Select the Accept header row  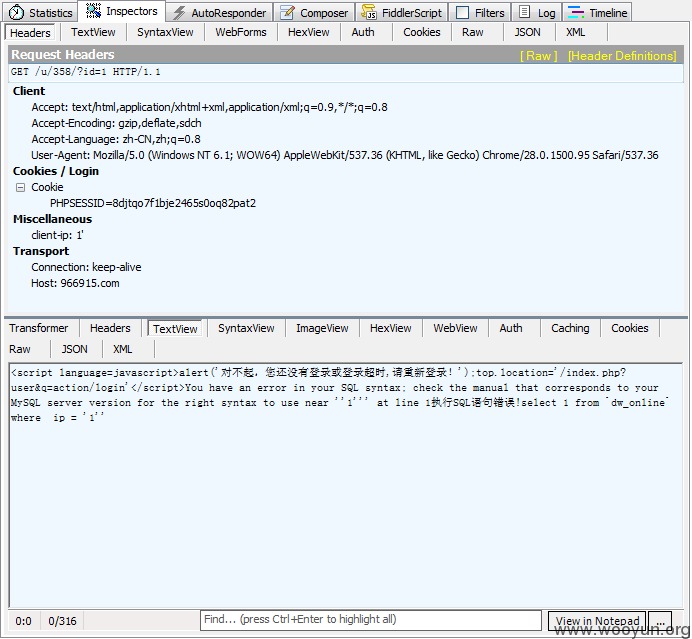pos(210,107)
